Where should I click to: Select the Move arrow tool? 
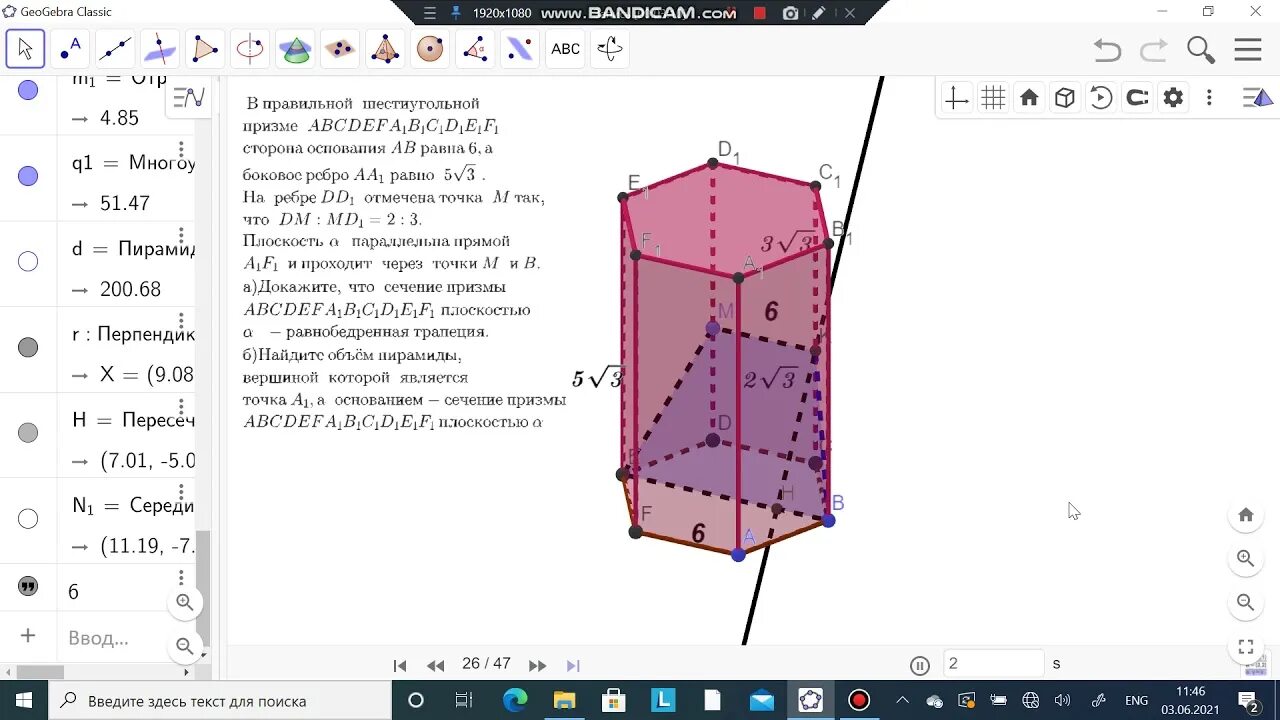pos(25,48)
